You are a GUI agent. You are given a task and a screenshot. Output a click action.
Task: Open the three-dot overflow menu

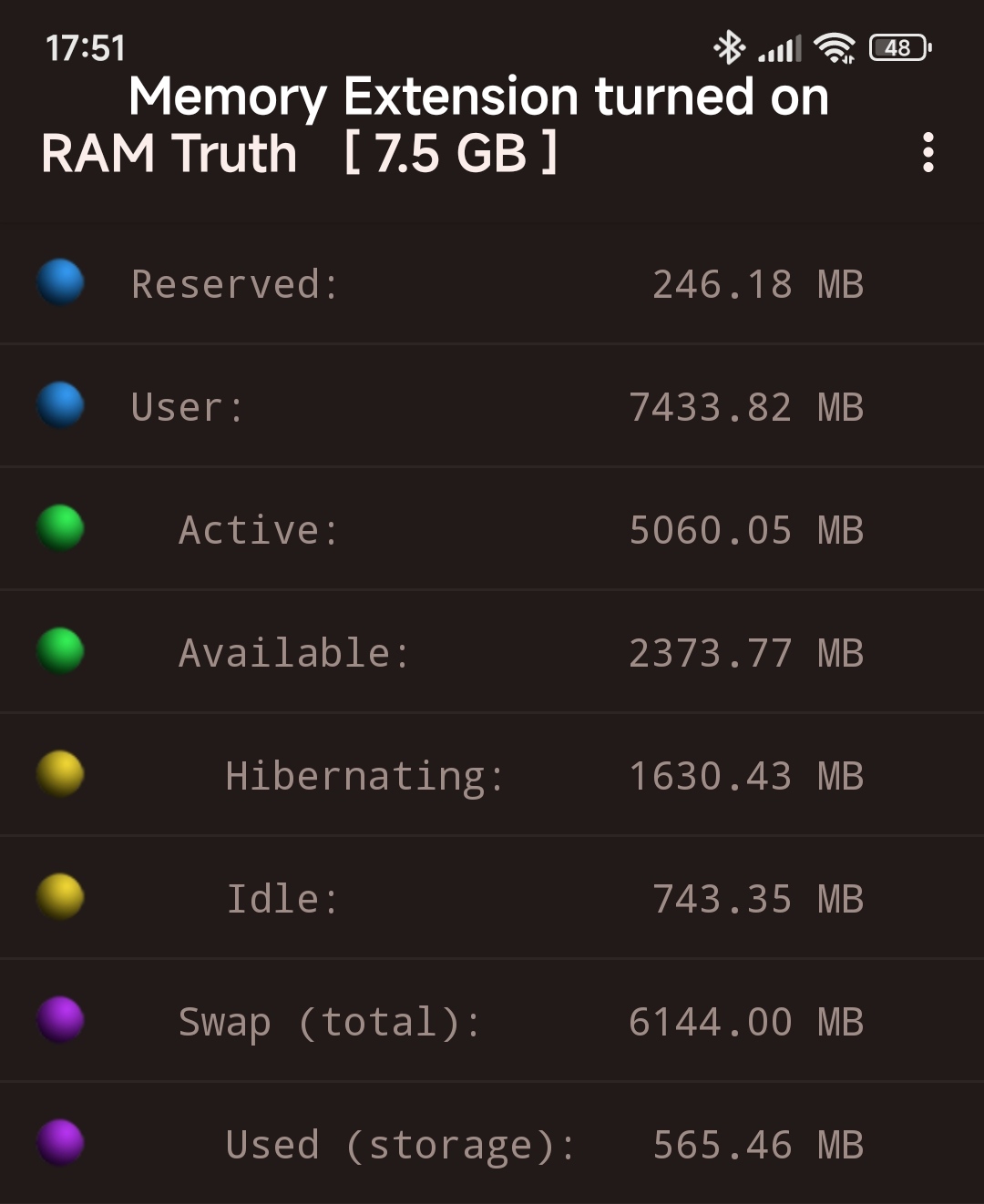click(928, 152)
